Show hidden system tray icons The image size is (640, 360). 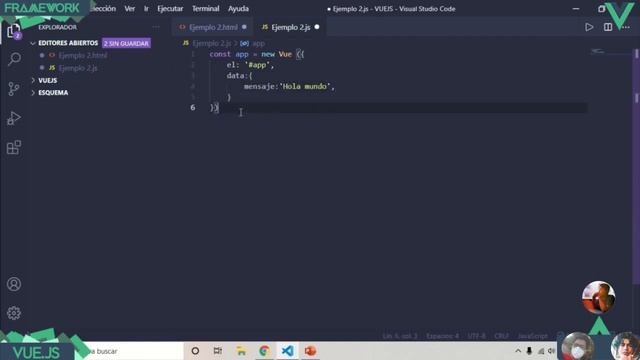click(x=518, y=351)
